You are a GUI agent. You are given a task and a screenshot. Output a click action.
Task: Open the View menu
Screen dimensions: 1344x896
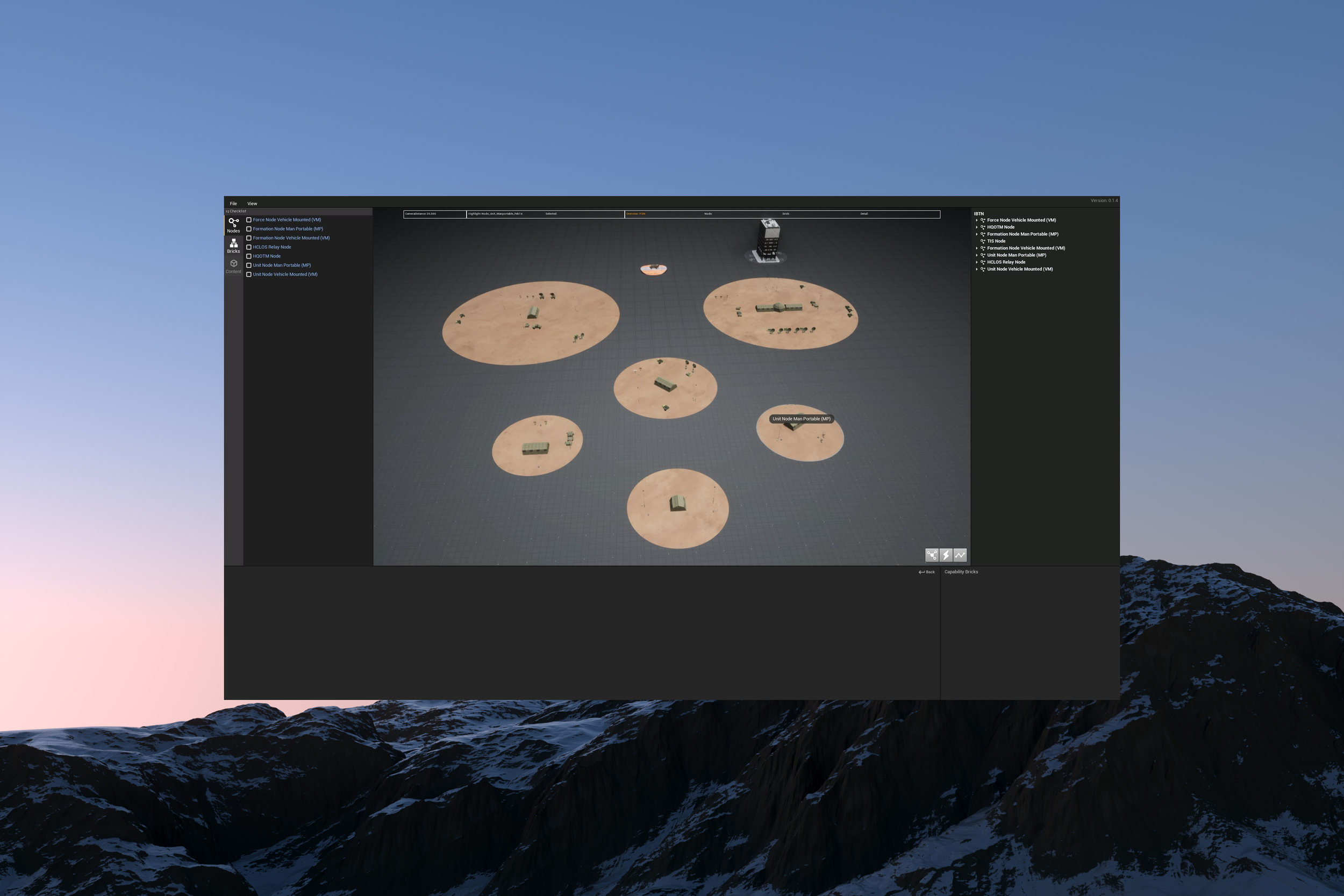click(x=252, y=203)
